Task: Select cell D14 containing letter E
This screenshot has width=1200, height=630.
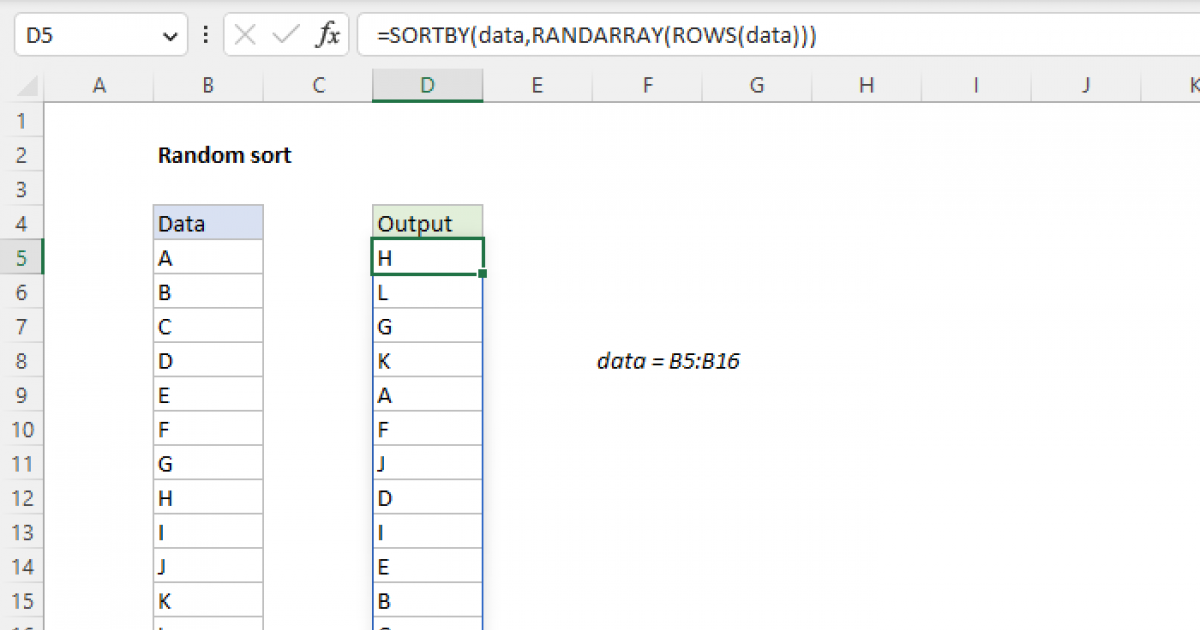Action: click(427, 565)
